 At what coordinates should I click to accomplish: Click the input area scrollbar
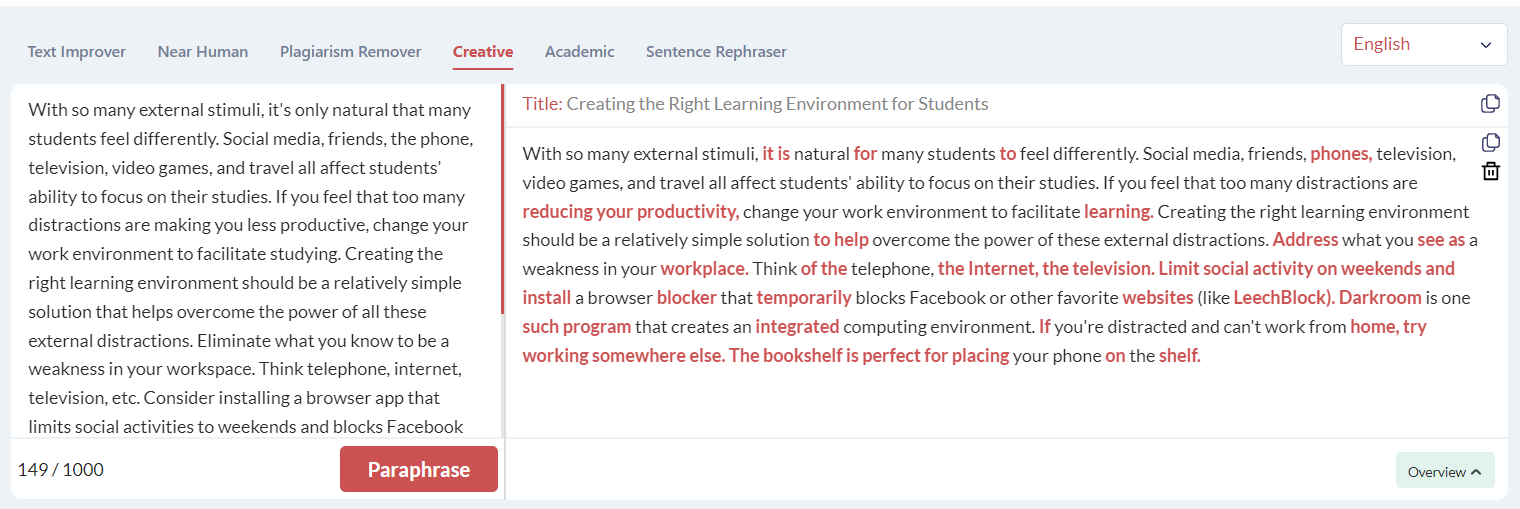click(x=502, y=200)
